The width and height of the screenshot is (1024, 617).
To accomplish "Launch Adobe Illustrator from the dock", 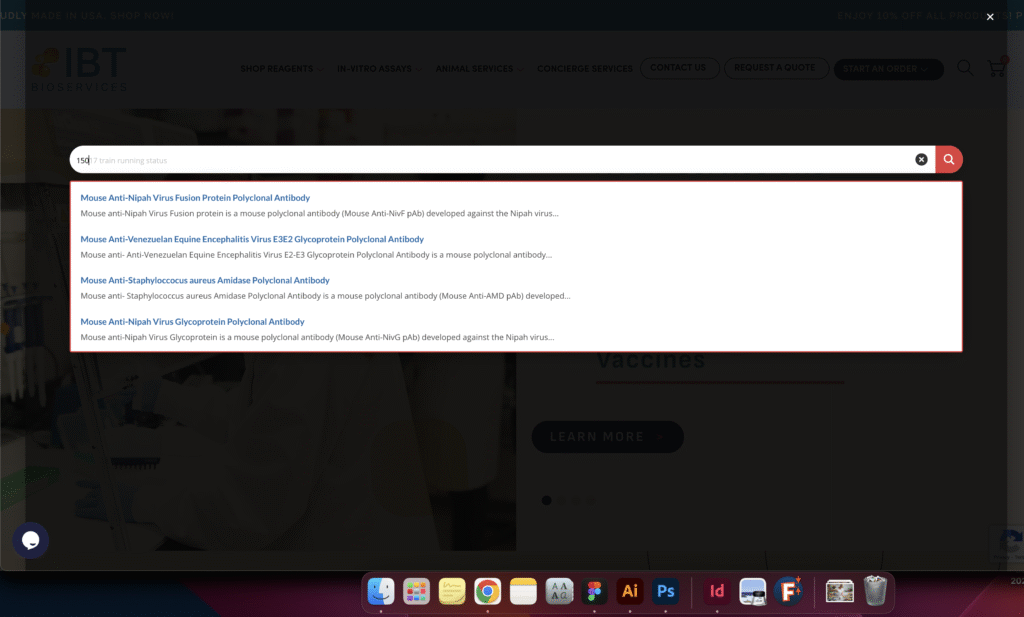I will tap(630, 592).
